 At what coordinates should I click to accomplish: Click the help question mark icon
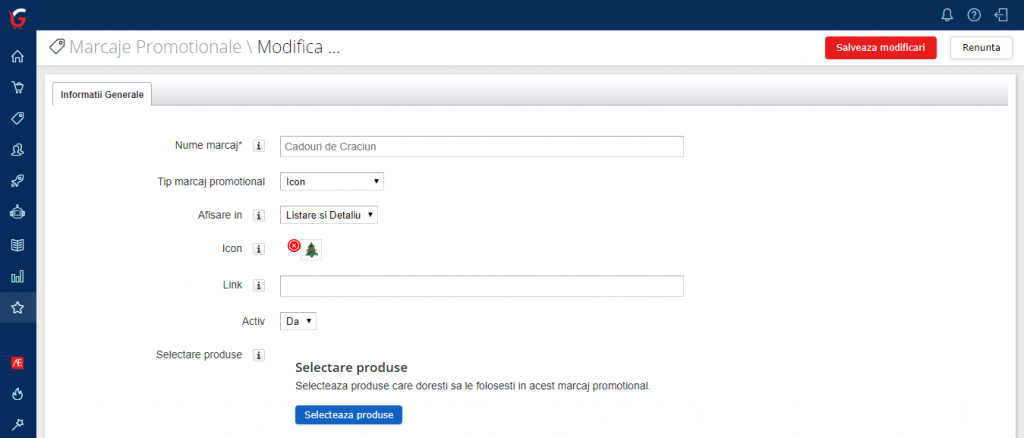(x=974, y=15)
